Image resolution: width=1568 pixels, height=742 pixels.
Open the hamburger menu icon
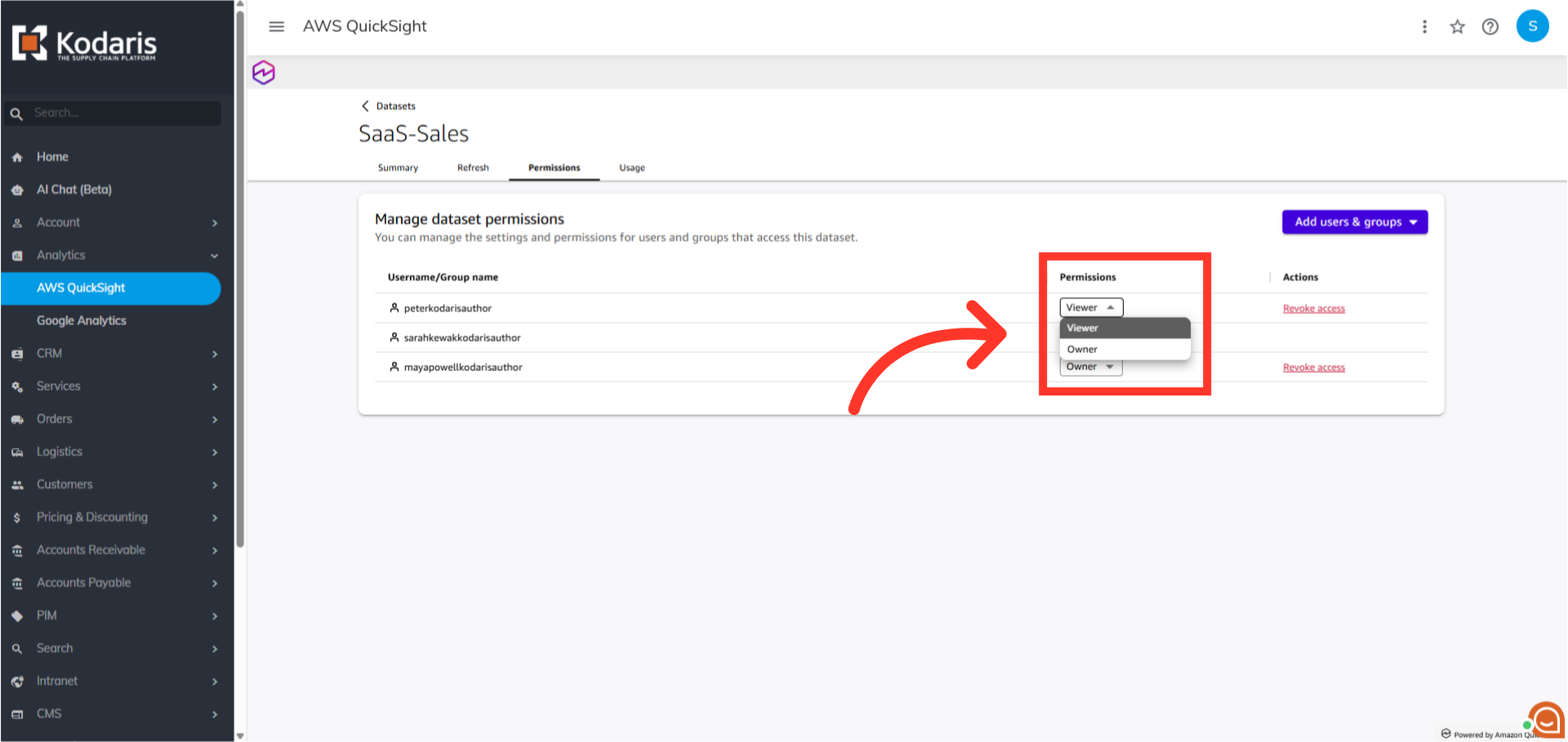click(x=277, y=26)
